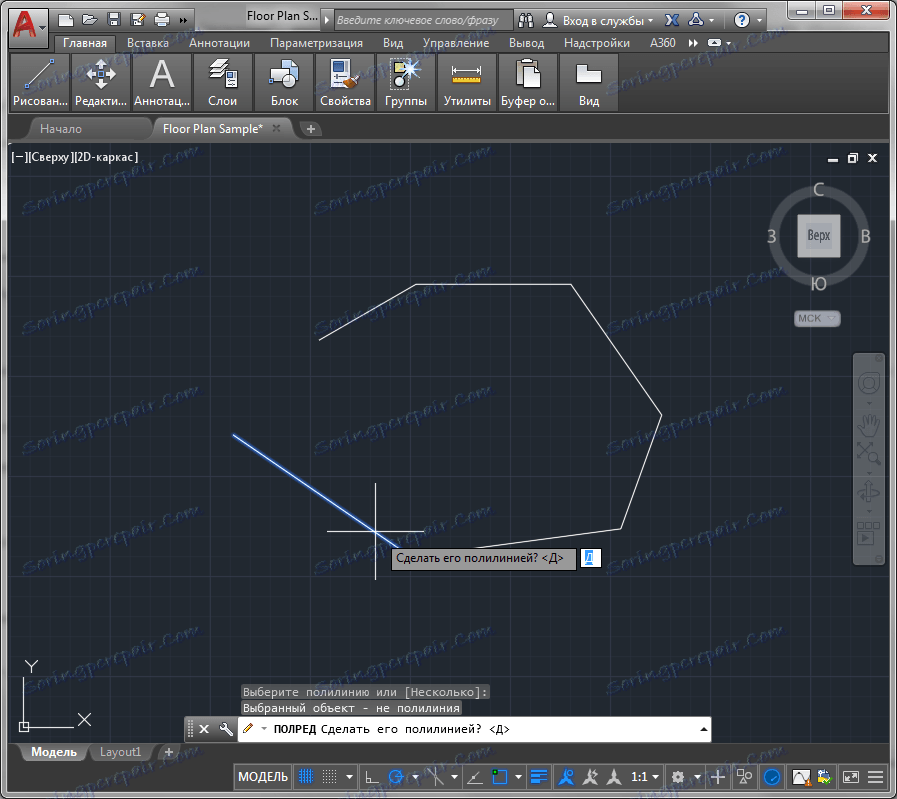Click the keyword search input field
The height and width of the screenshot is (799, 897).
click(423, 19)
